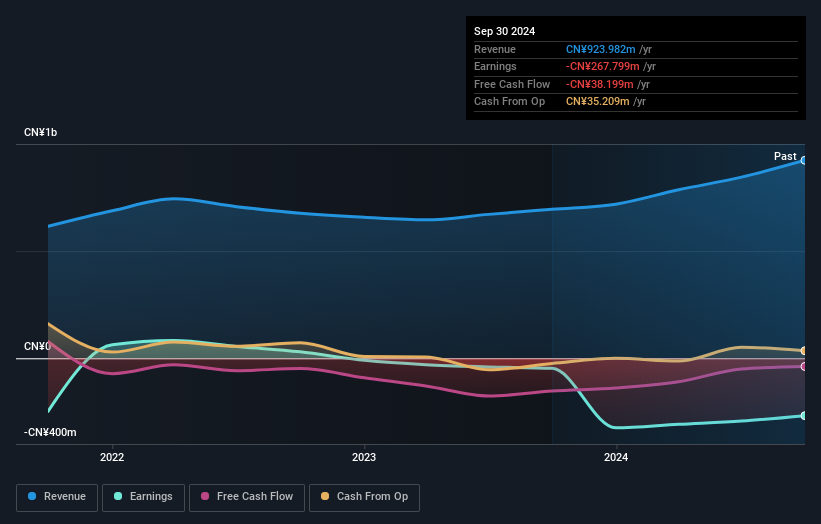Toggle the Free Cash Flow legend button
821x524 pixels.
[247, 497]
